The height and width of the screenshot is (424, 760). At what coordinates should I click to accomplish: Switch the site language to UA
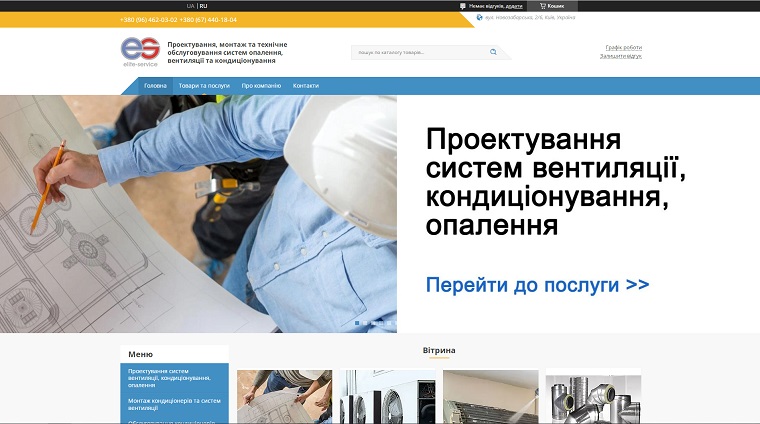190,6
